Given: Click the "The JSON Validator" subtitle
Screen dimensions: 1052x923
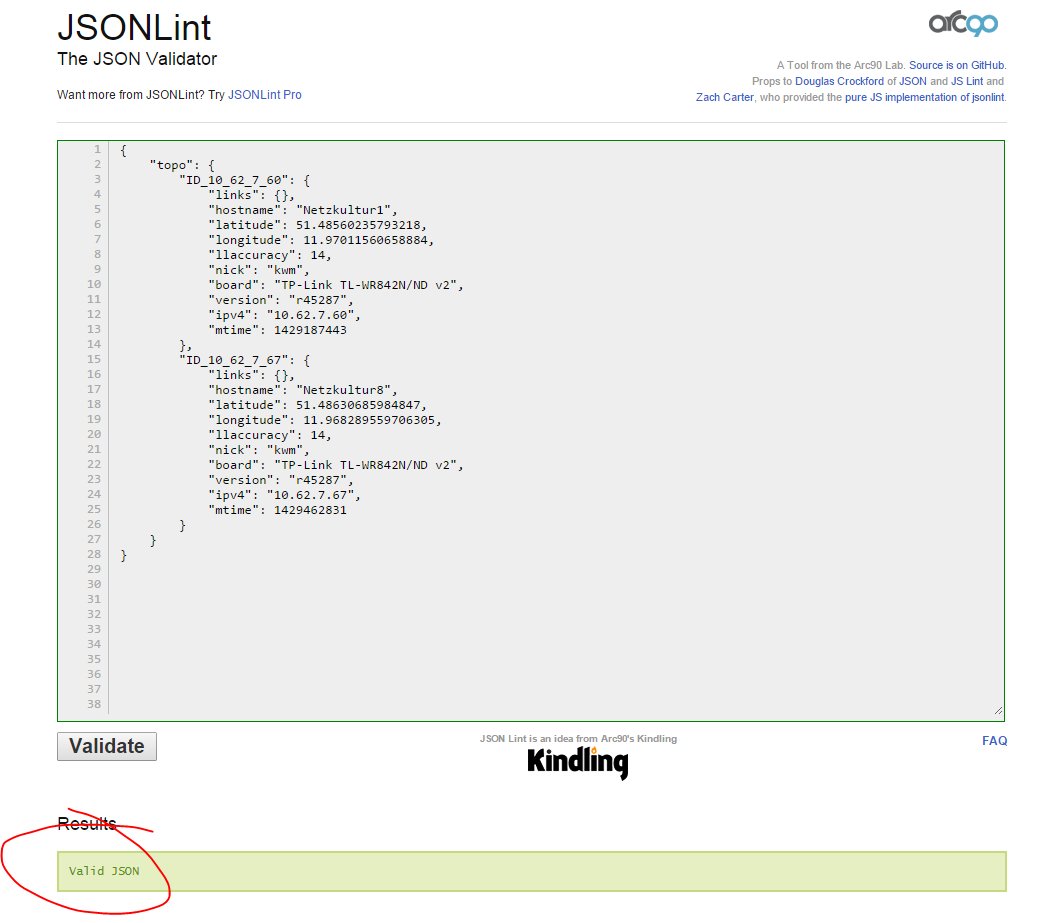Looking at the screenshot, I should pyautogui.click(x=137, y=59).
